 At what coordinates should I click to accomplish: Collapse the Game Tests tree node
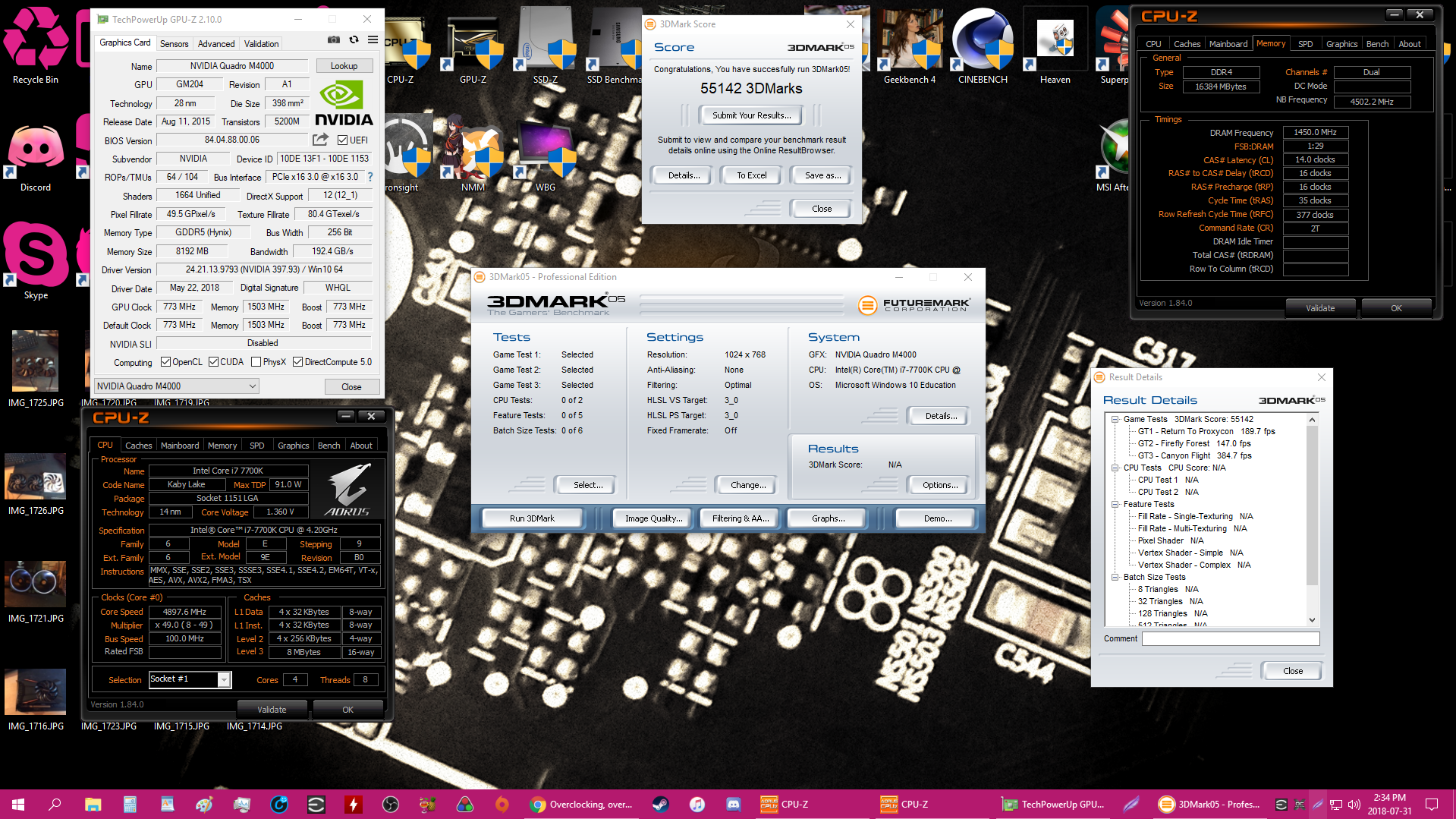point(1115,419)
